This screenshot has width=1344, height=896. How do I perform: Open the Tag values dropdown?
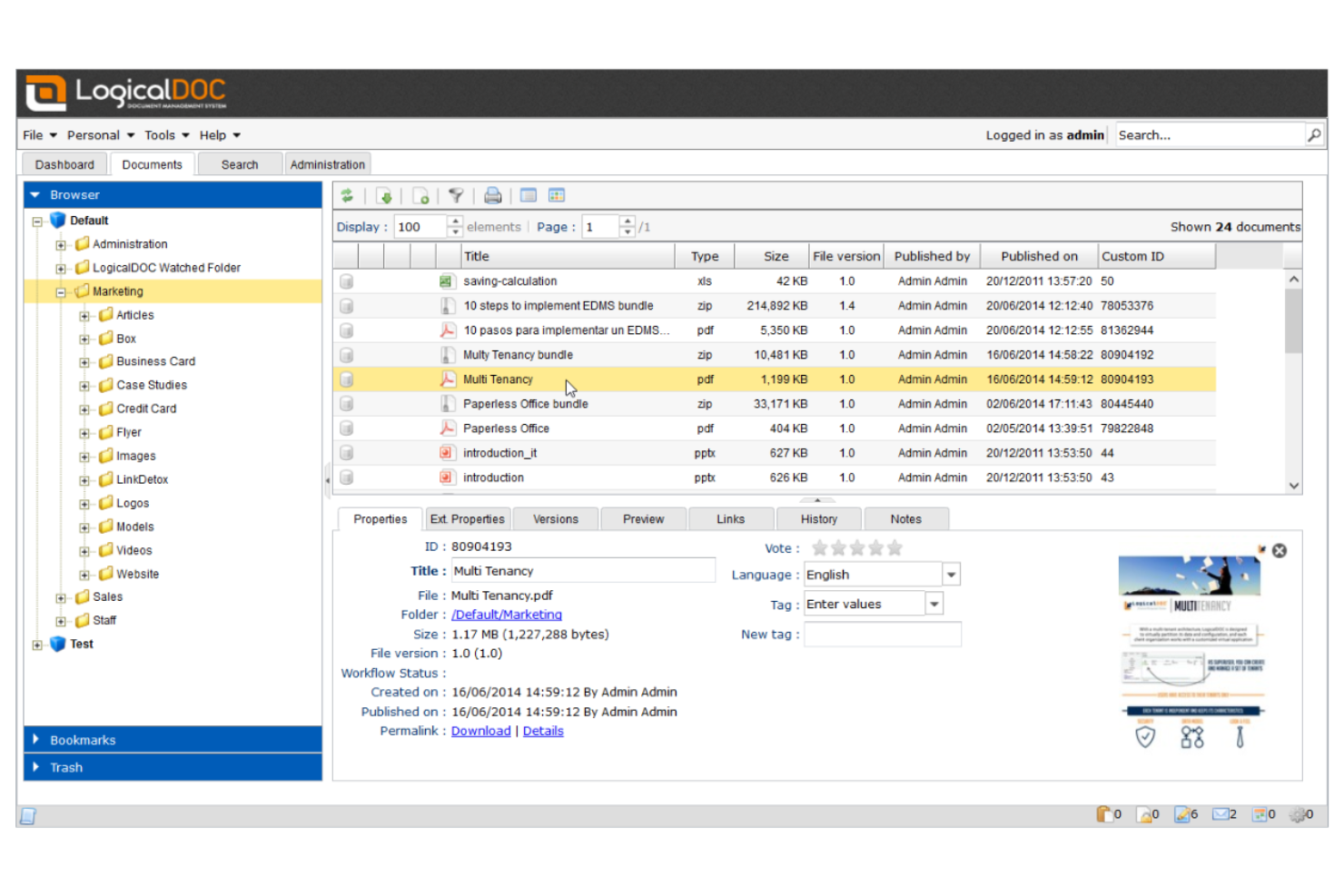pyautogui.click(x=934, y=603)
